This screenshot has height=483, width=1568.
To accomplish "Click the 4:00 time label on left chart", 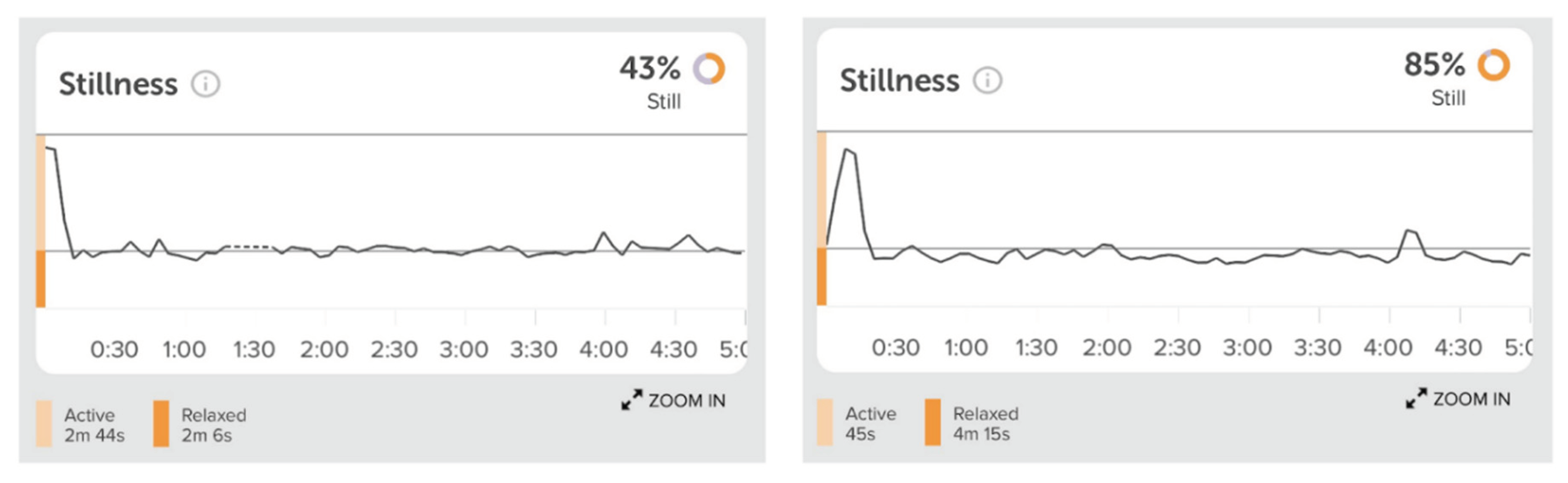I will (603, 350).
